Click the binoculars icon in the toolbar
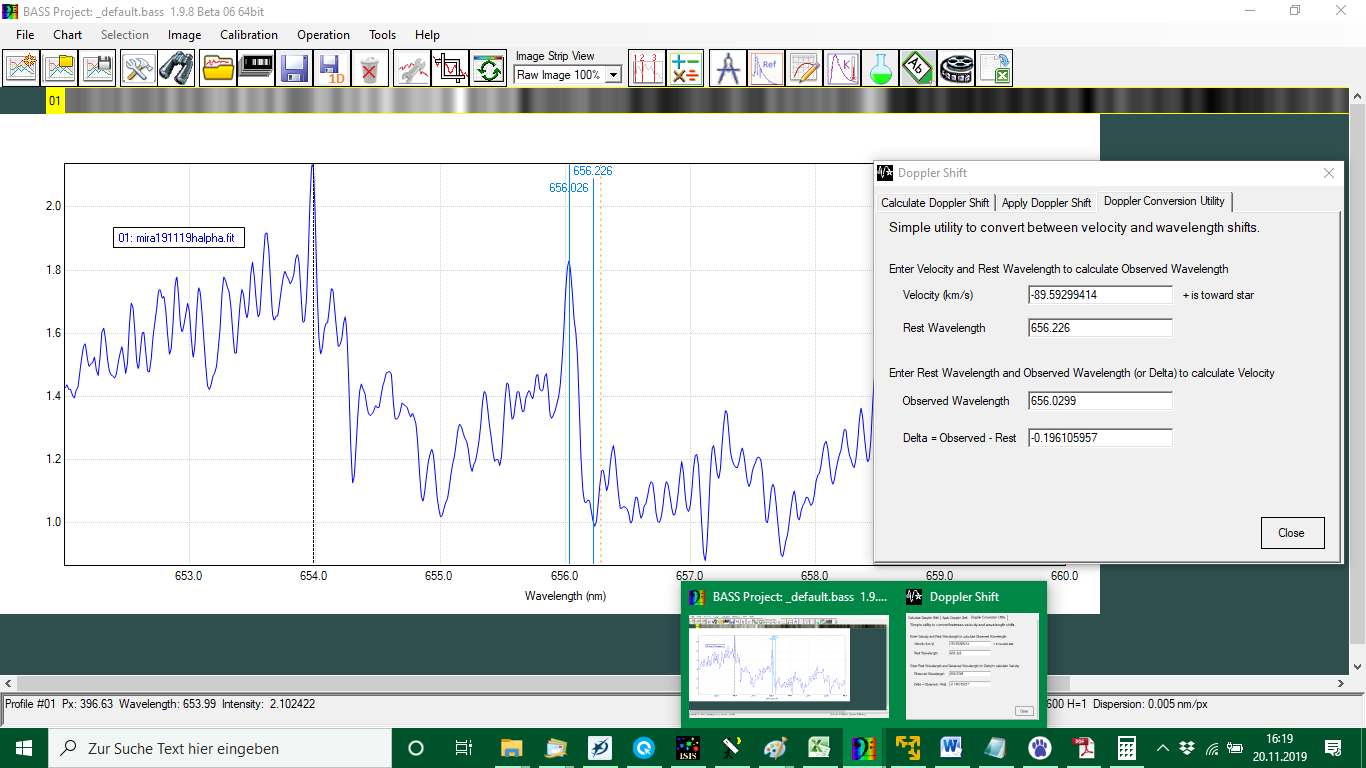This screenshot has width=1366, height=768. pos(177,68)
